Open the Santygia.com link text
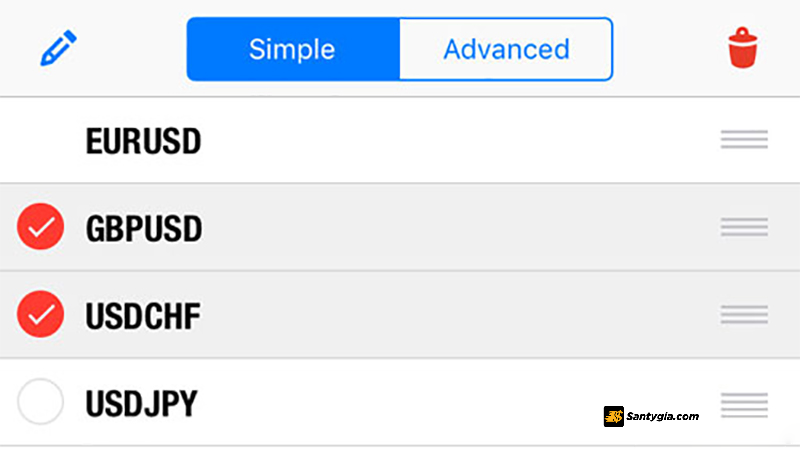 [x=662, y=416]
